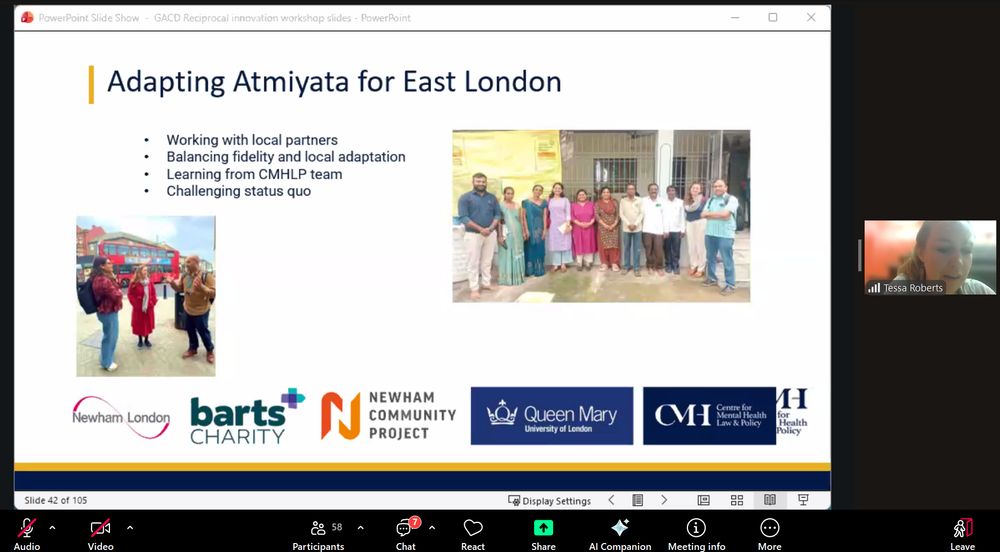Click the Newham Community Project logo
Screen dimensions: 1000x552
(x=388, y=416)
